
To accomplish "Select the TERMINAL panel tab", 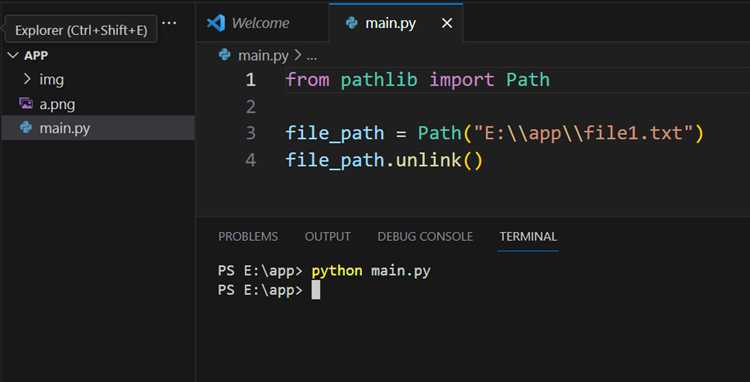I will tap(528, 237).
